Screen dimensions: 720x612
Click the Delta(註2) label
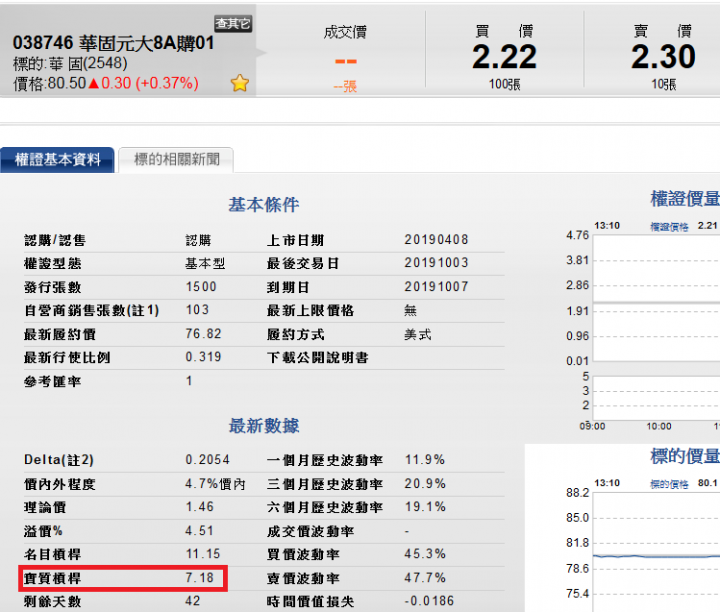[59, 460]
